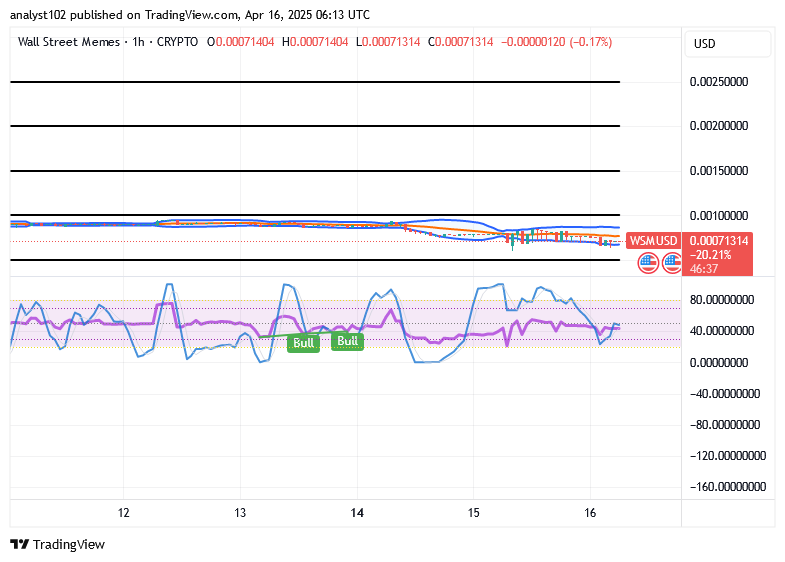Image resolution: width=785 pixels, height=562 pixels.
Task: Click the open value O0.00071404
Action: 241,42
